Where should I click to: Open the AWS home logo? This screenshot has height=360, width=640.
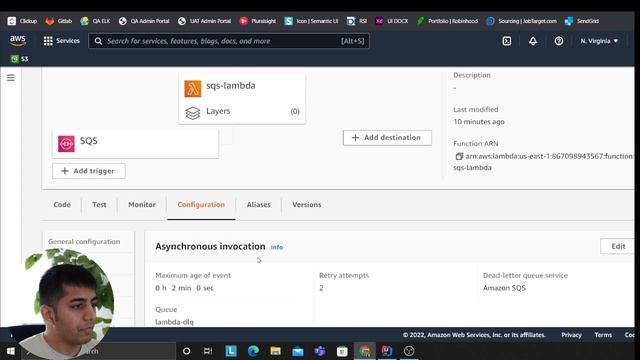coord(18,40)
